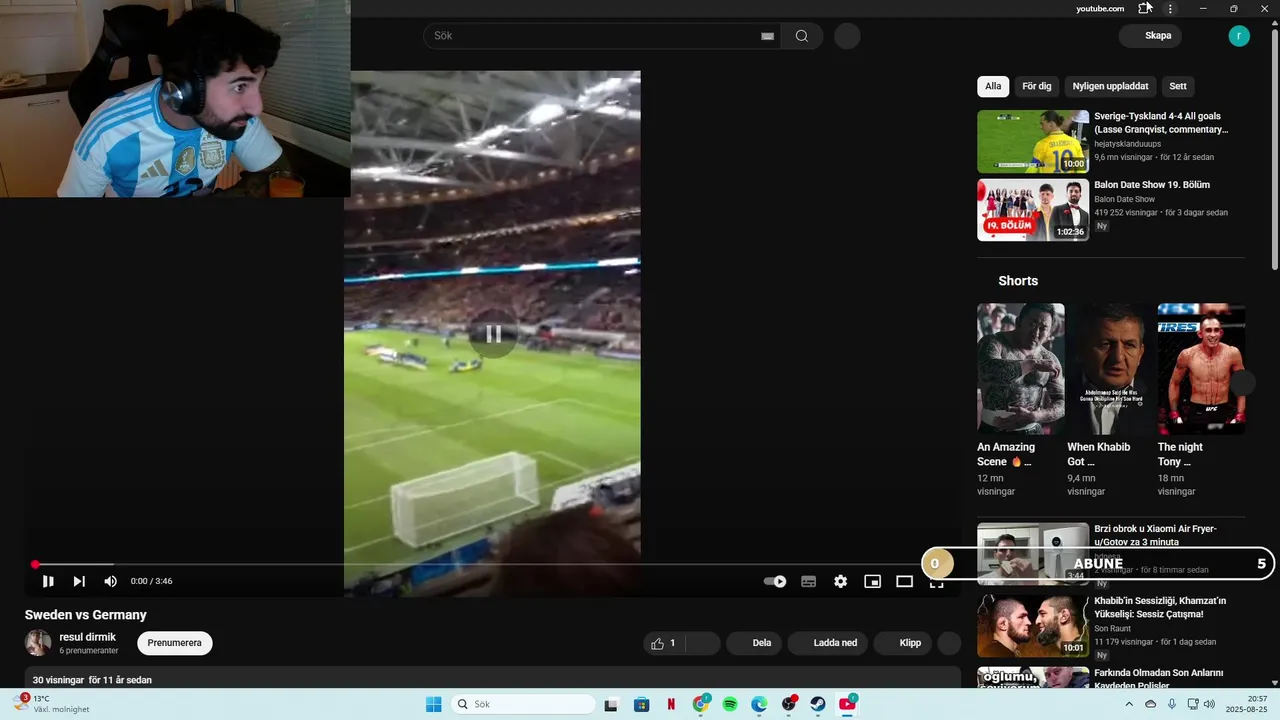Subscribe with the Prenumerera button

tap(175, 643)
